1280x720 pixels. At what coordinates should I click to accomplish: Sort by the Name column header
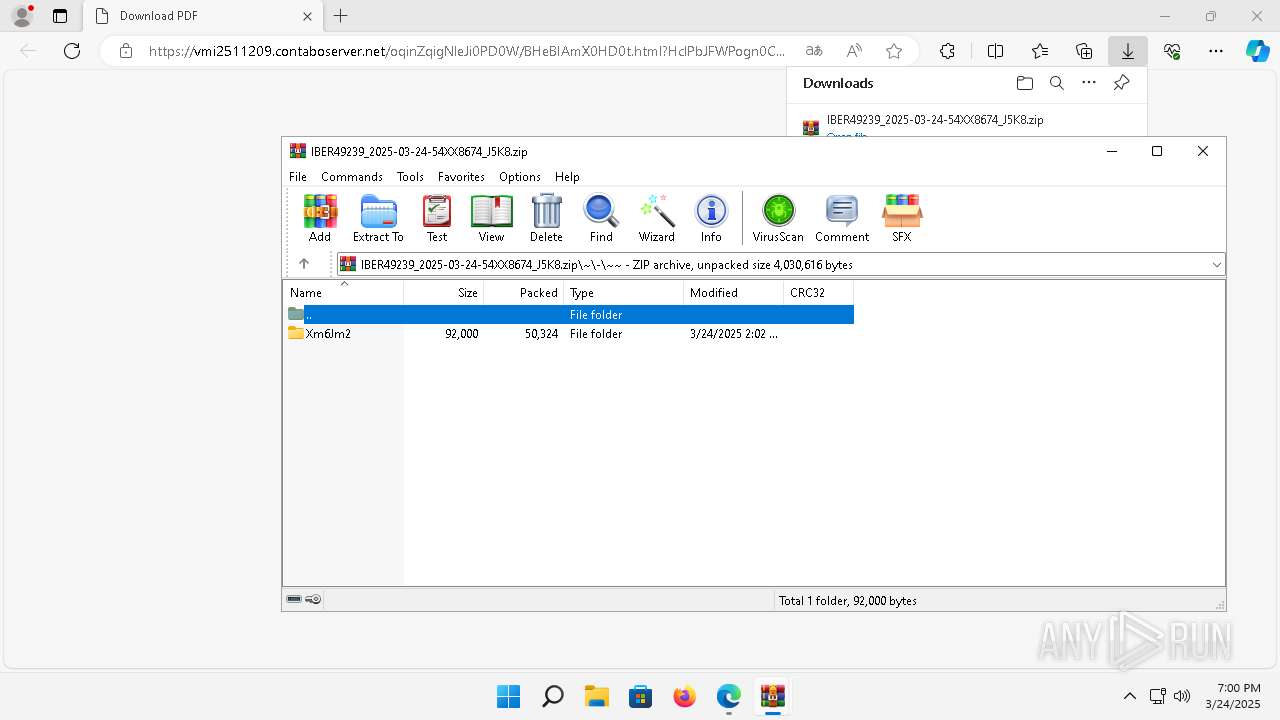(x=344, y=292)
